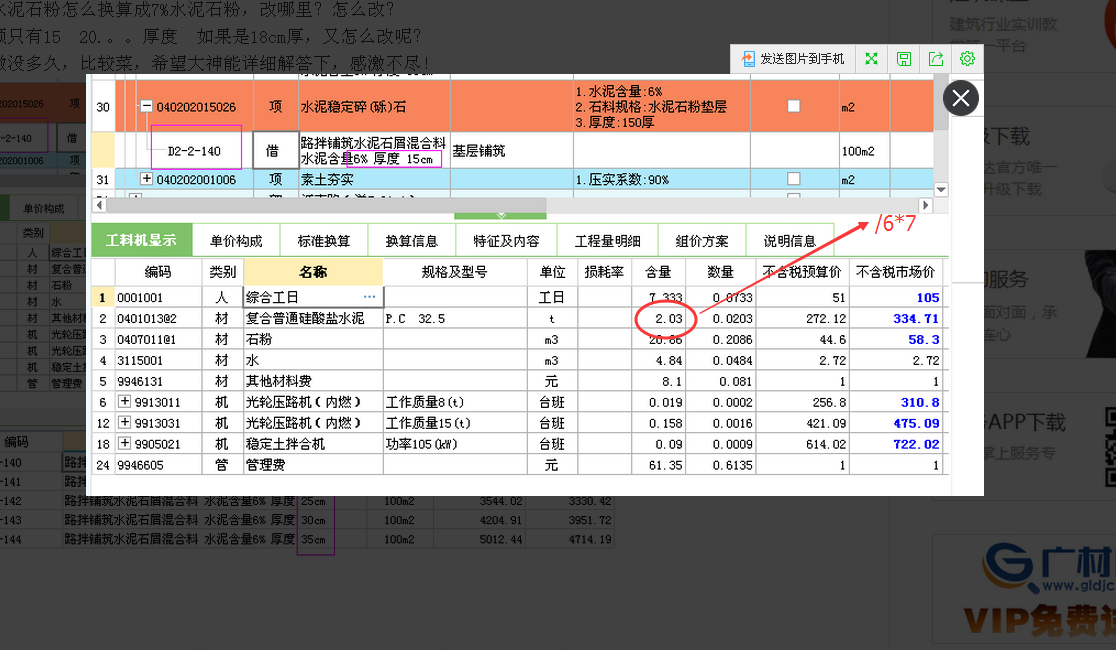Click the send picture to phone icon
Image resolution: width=1116 pixels, height=650 pixels.
click(748, 59)
